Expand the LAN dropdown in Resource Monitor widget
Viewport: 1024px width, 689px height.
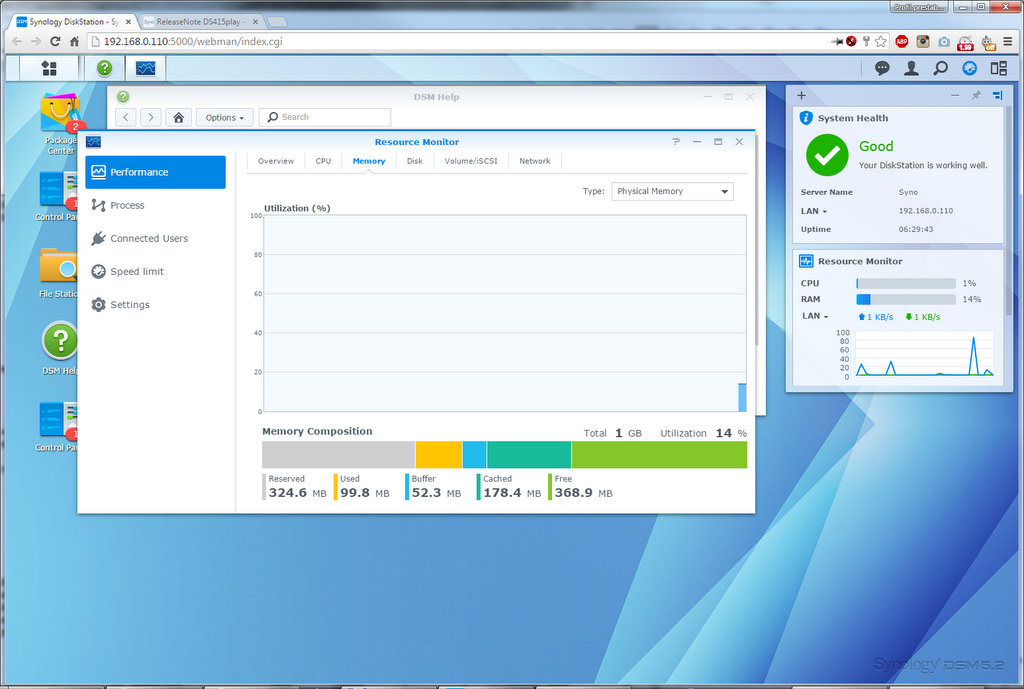click(815, 316)
